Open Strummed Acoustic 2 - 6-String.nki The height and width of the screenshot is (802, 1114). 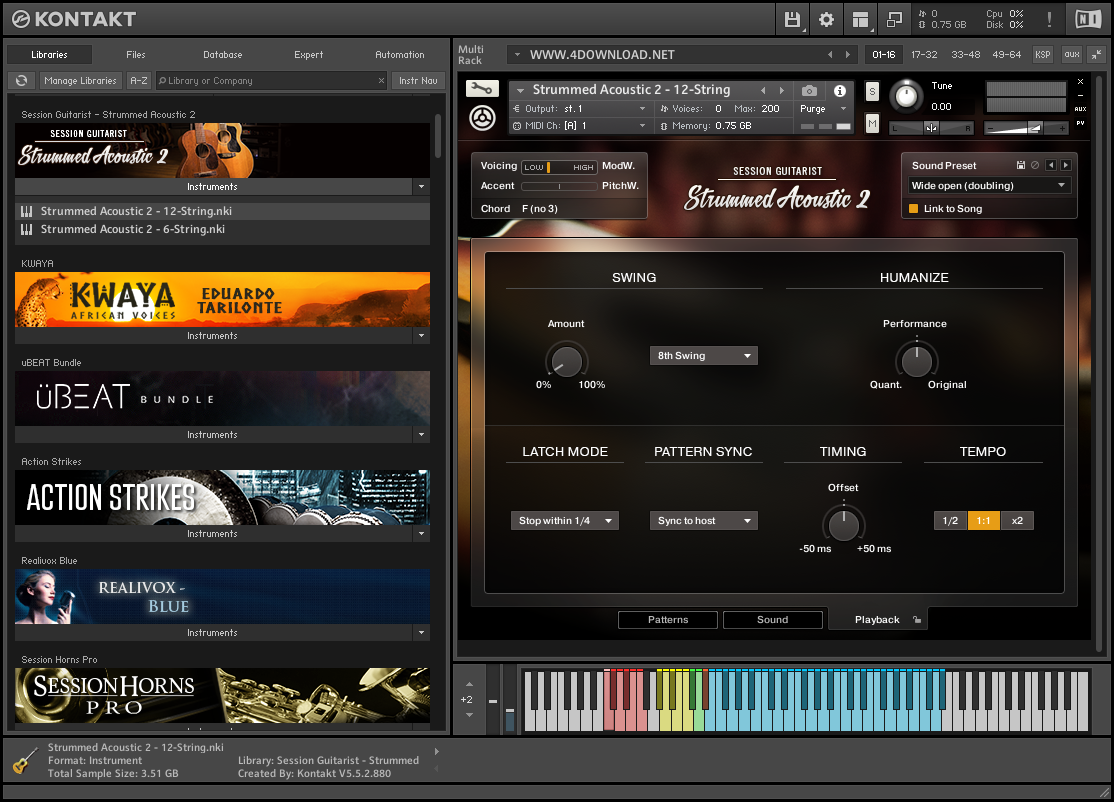point(132,229)
